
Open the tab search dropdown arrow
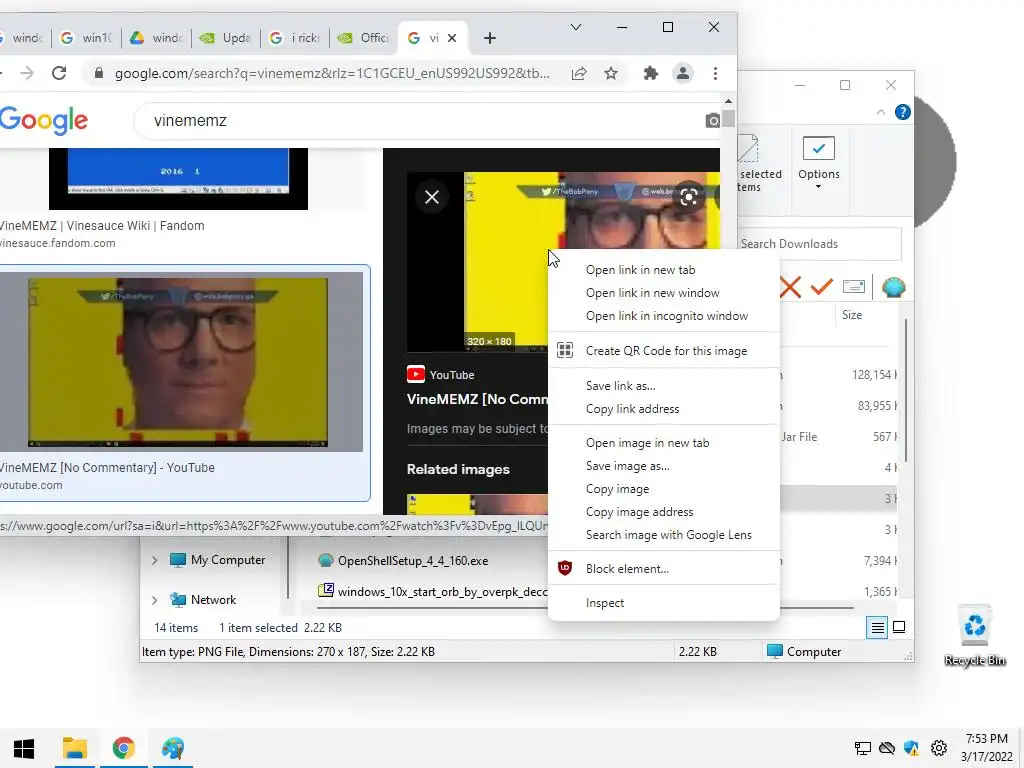pos(576,27)
